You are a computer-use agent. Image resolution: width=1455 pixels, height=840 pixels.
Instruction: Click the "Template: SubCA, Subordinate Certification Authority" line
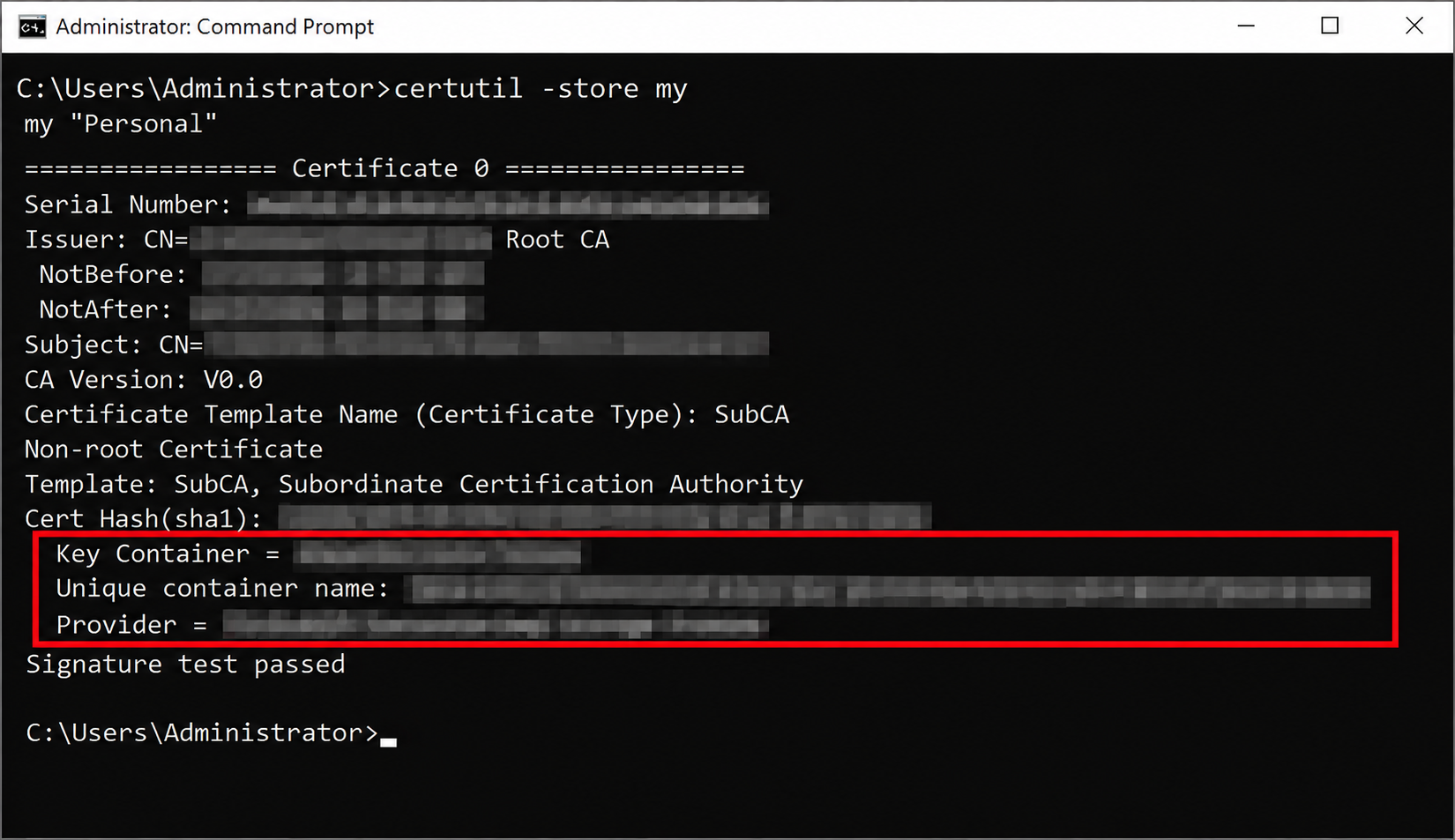pyautogui.click(x=414, y=485)
